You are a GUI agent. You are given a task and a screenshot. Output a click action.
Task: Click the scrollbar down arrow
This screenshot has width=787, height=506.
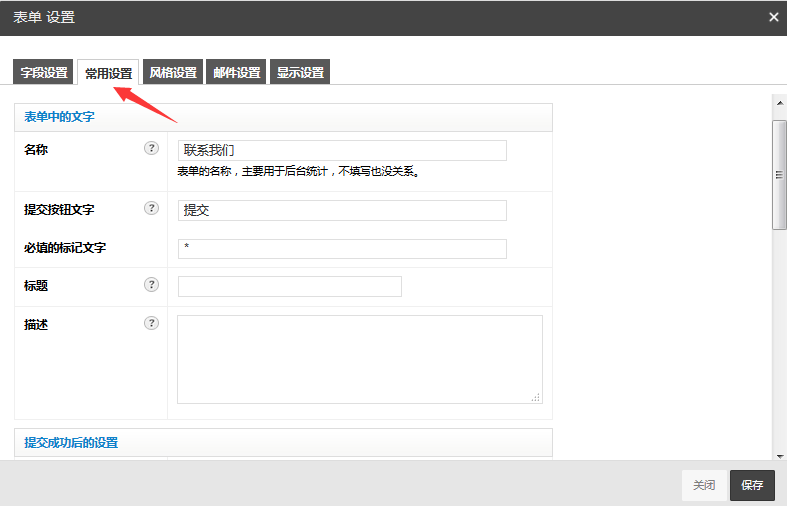click(779, 456)
